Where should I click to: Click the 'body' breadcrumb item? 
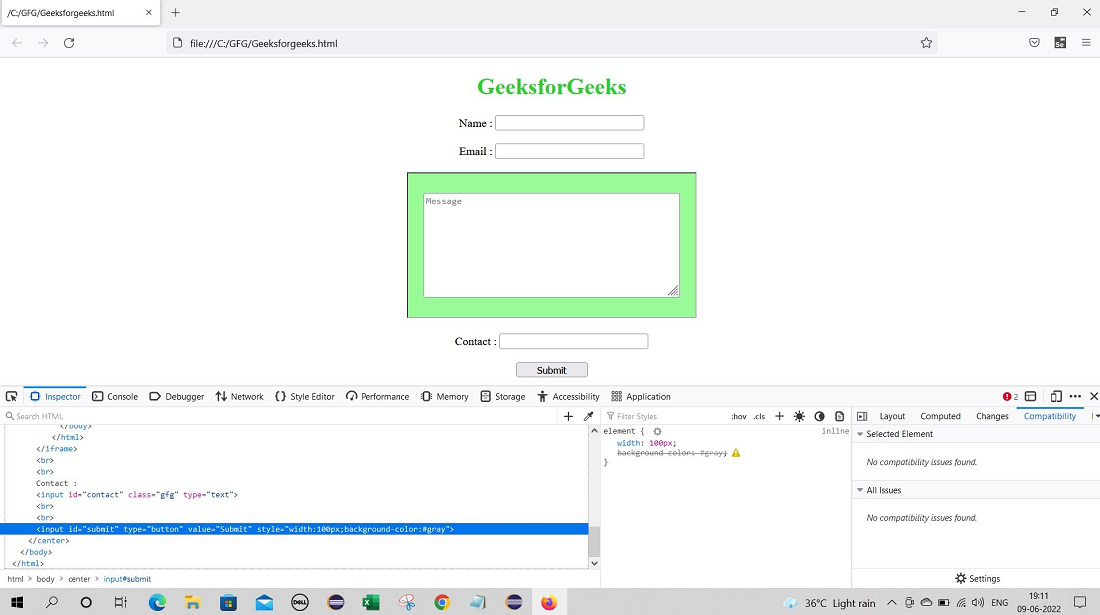click(46, 579)
